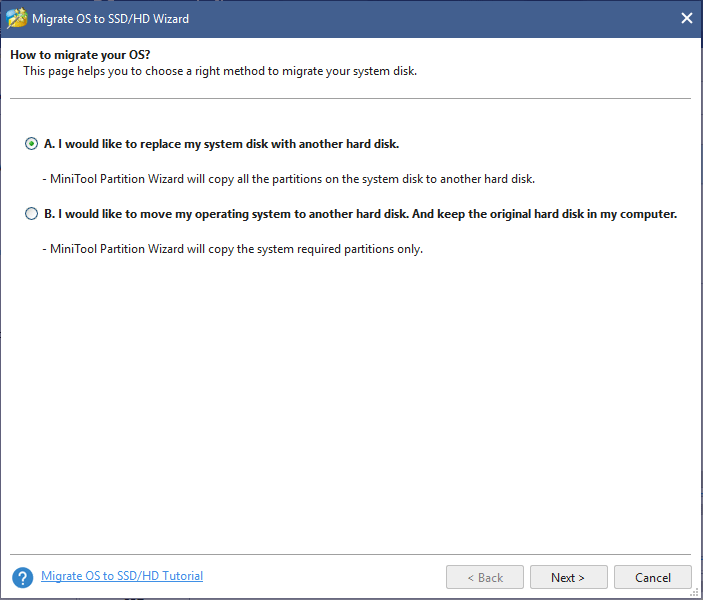Screen dimensions: 703x600
Task: Close the Migrate OS wizard window
Action: tap(686, 18)
